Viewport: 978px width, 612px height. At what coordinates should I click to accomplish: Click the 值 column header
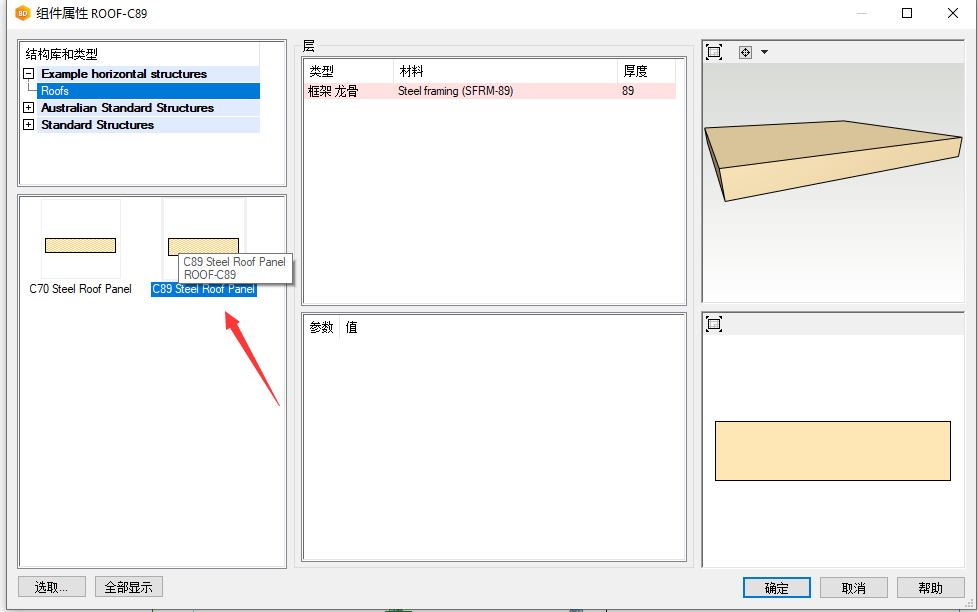[x=352, y=327]
